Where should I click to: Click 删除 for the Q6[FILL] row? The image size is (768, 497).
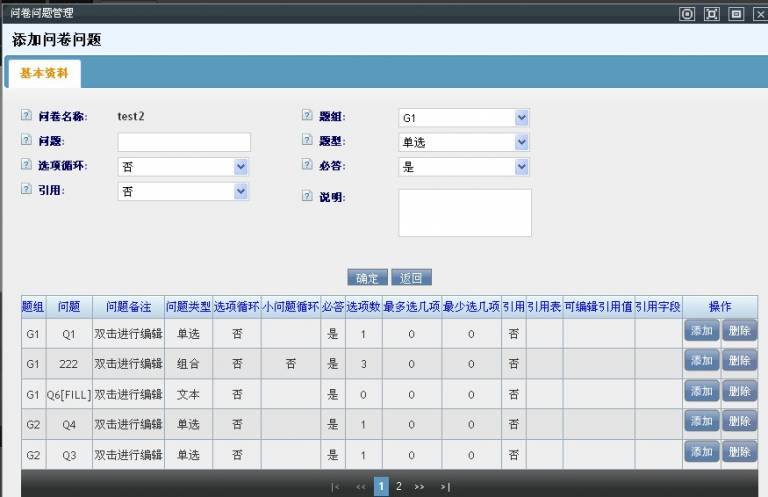[x=739, y=392]
